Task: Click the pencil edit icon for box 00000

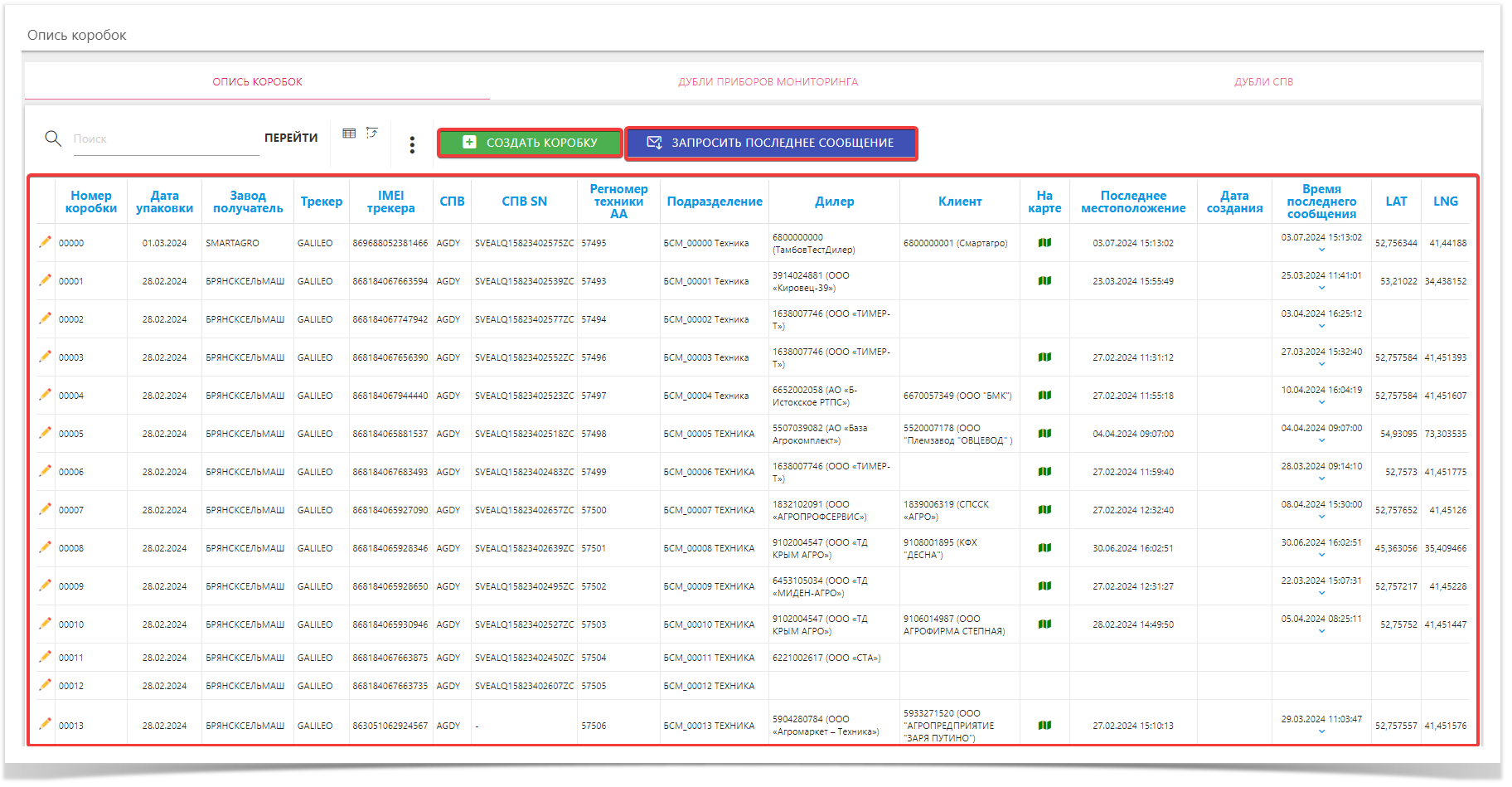Action: [x=45, y=242]
